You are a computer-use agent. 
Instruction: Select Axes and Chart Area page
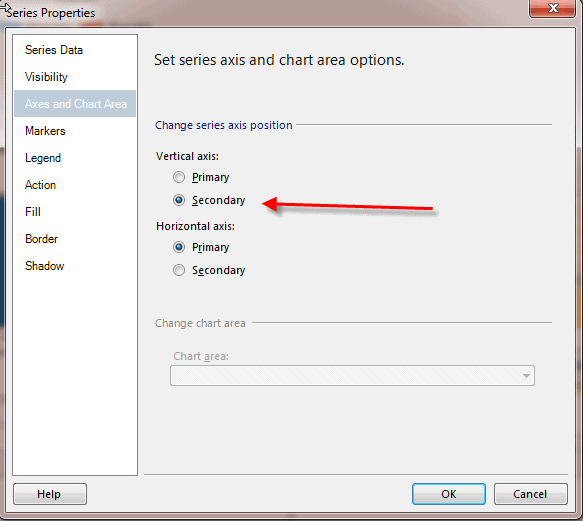click(75, 103)
